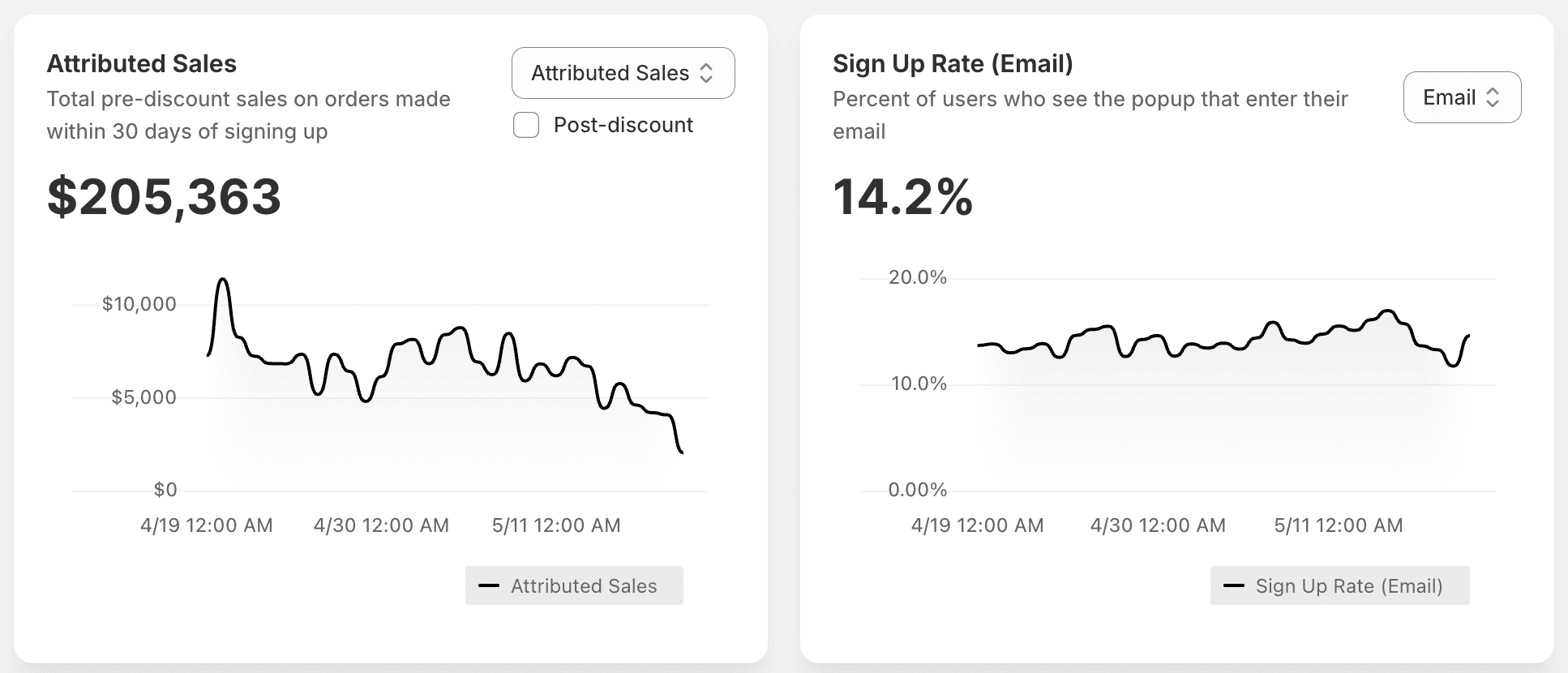Screen dimensions: 1568x673
Task: Click the sales chart peak near 4/19
Action: (223, 280)
